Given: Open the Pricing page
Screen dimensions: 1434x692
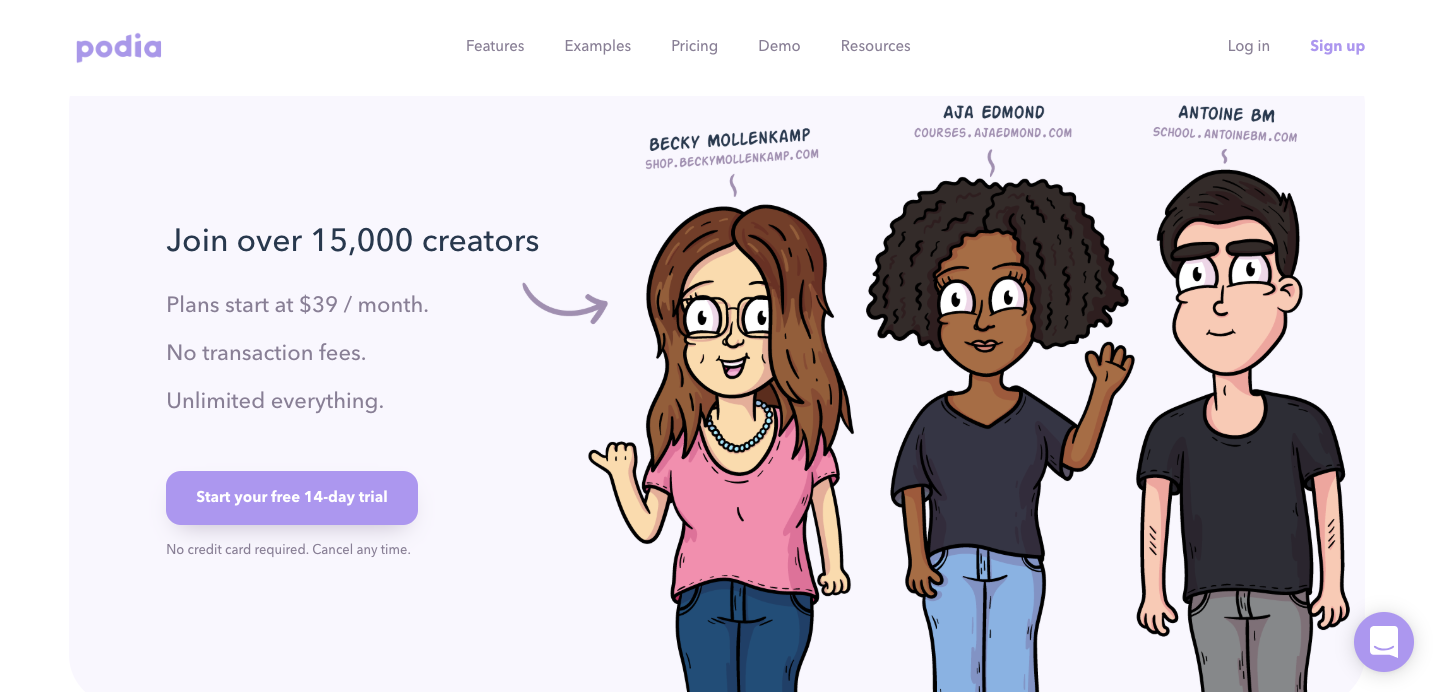Looking at the screenshot, I should coord(695,46).
